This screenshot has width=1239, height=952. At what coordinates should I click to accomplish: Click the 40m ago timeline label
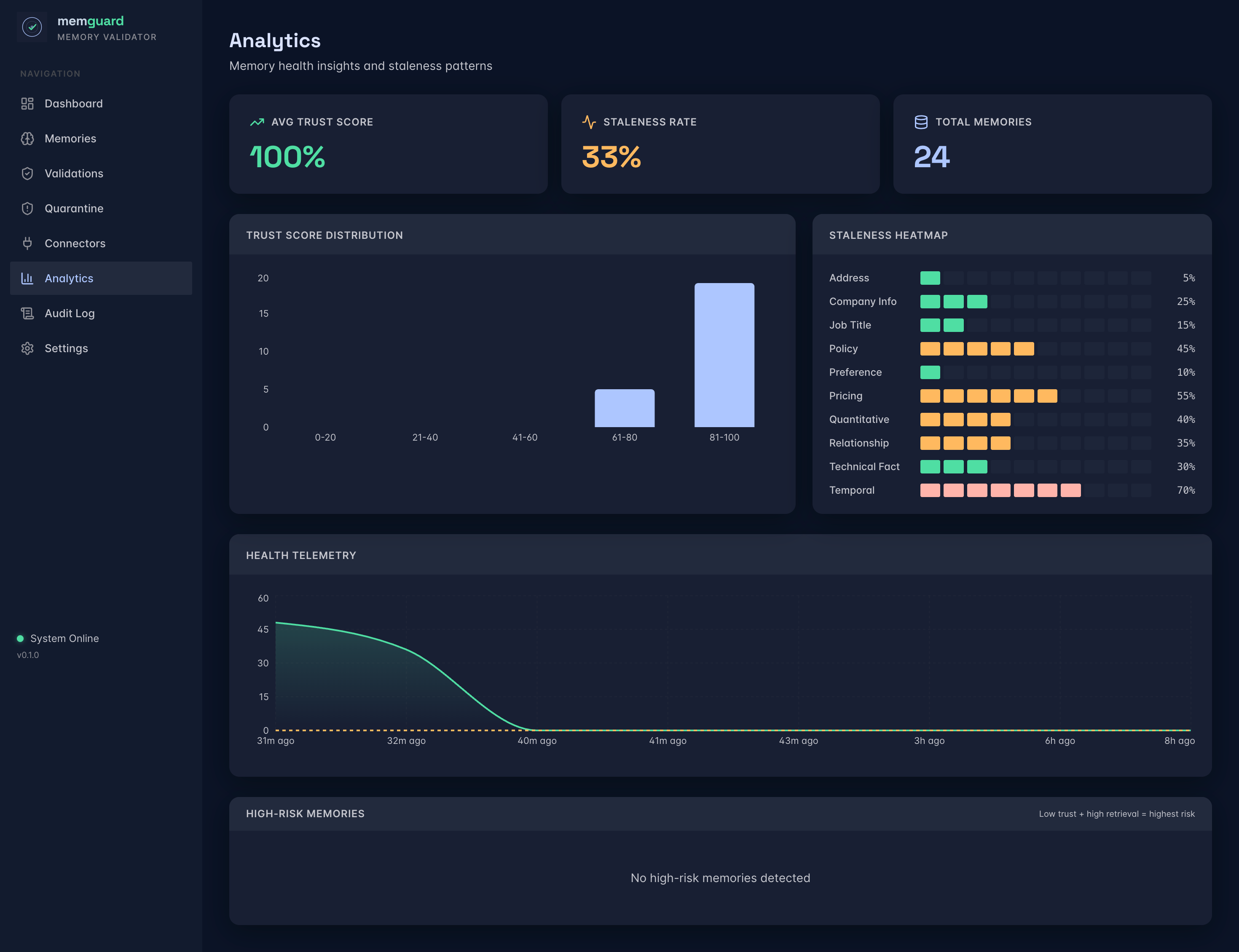coord(537,741)
